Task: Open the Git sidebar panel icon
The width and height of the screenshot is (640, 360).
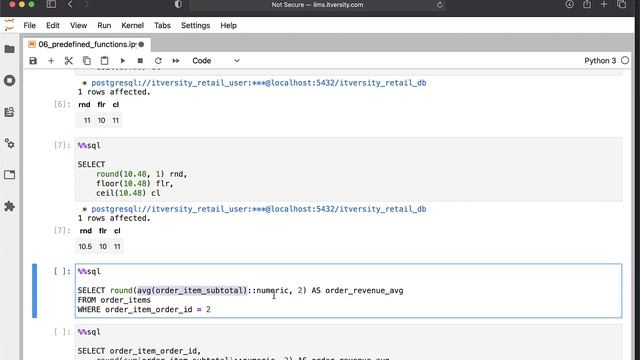Action: coord(9,112)
